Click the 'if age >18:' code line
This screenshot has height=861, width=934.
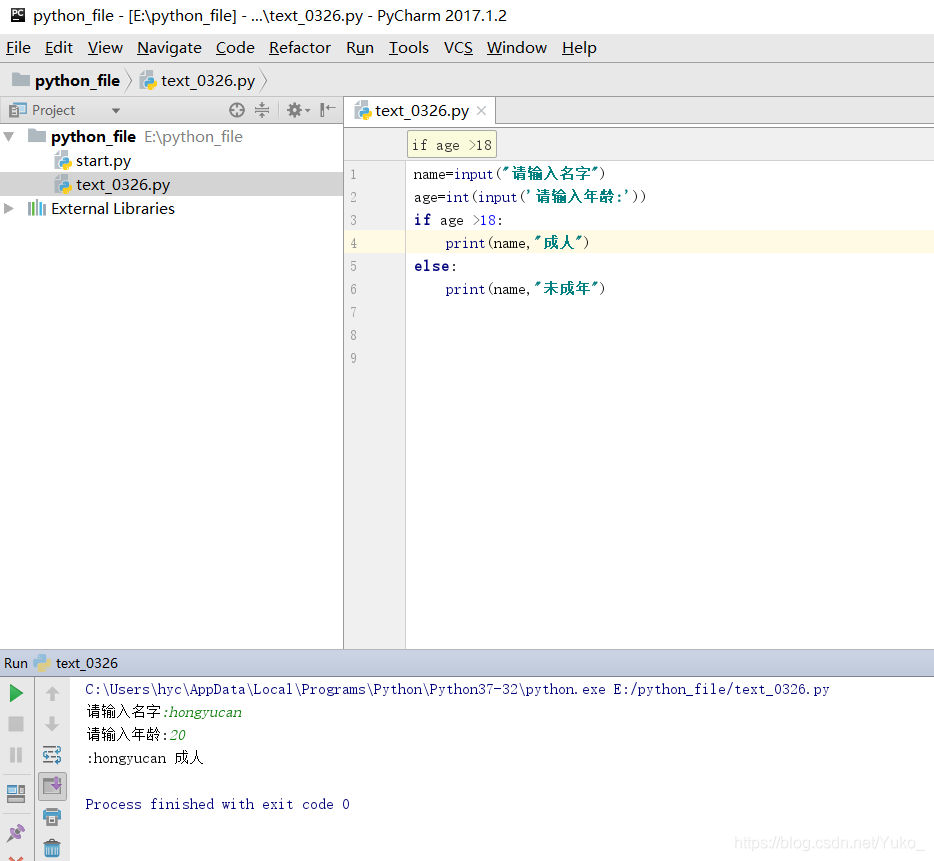(x=459, y=220)
